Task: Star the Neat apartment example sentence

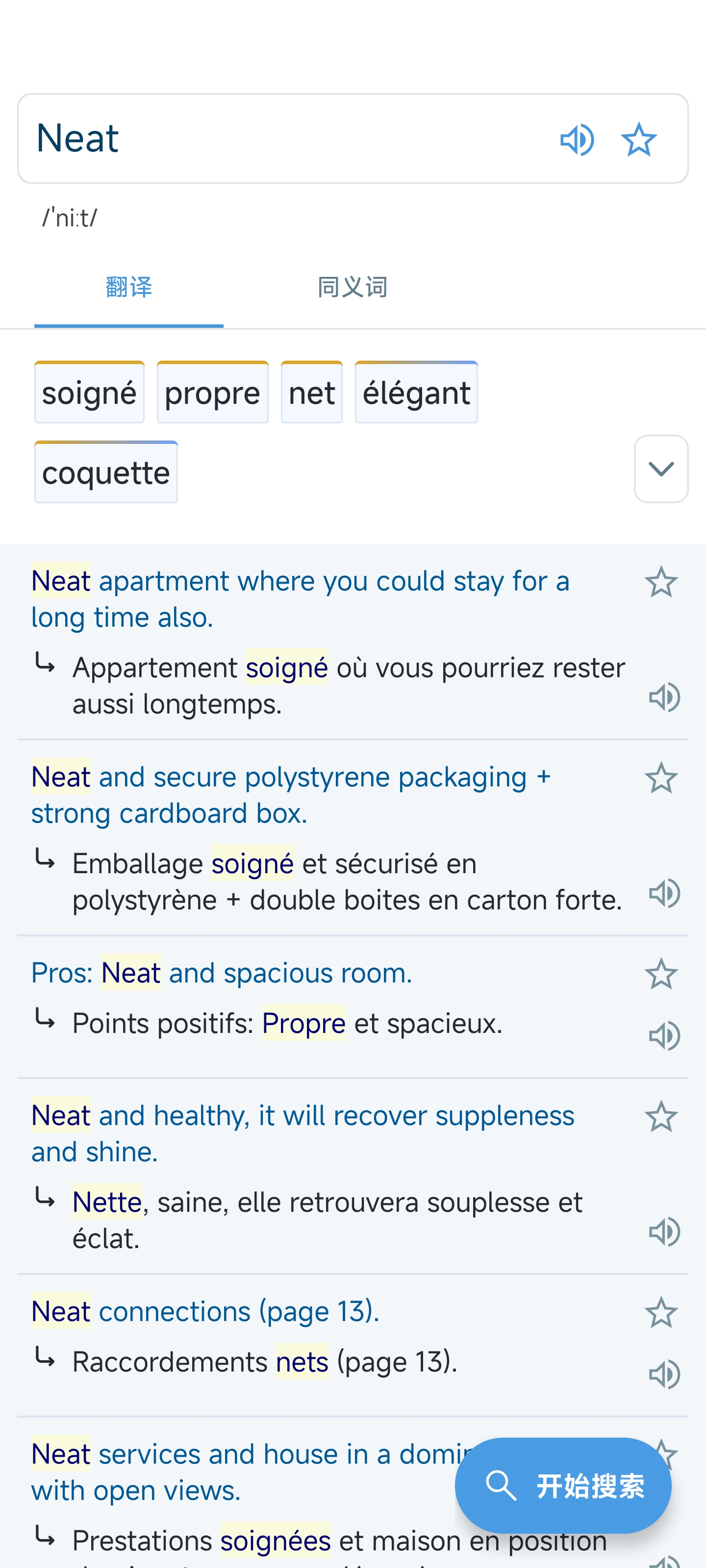Action: pyautogui.click(x=660, y=582)
